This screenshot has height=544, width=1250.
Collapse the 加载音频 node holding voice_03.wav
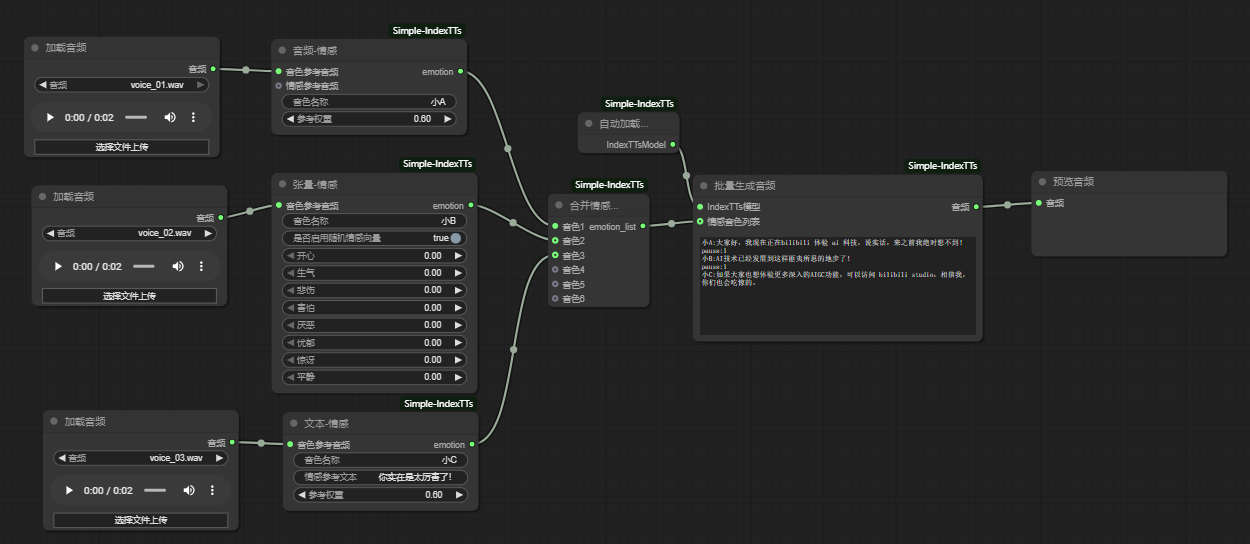point(53,421)
